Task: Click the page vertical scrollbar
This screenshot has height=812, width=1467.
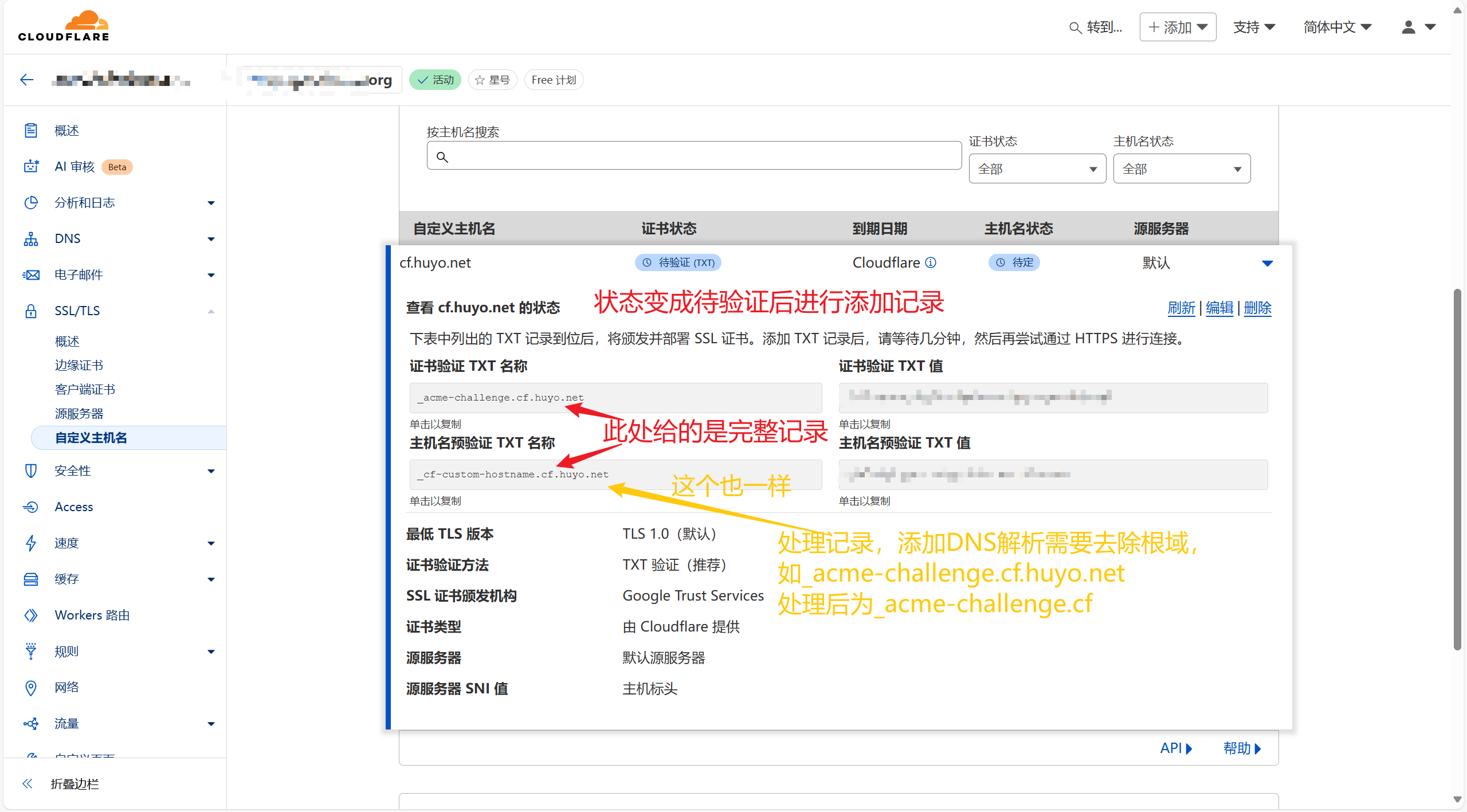Action: point(1457,469)
